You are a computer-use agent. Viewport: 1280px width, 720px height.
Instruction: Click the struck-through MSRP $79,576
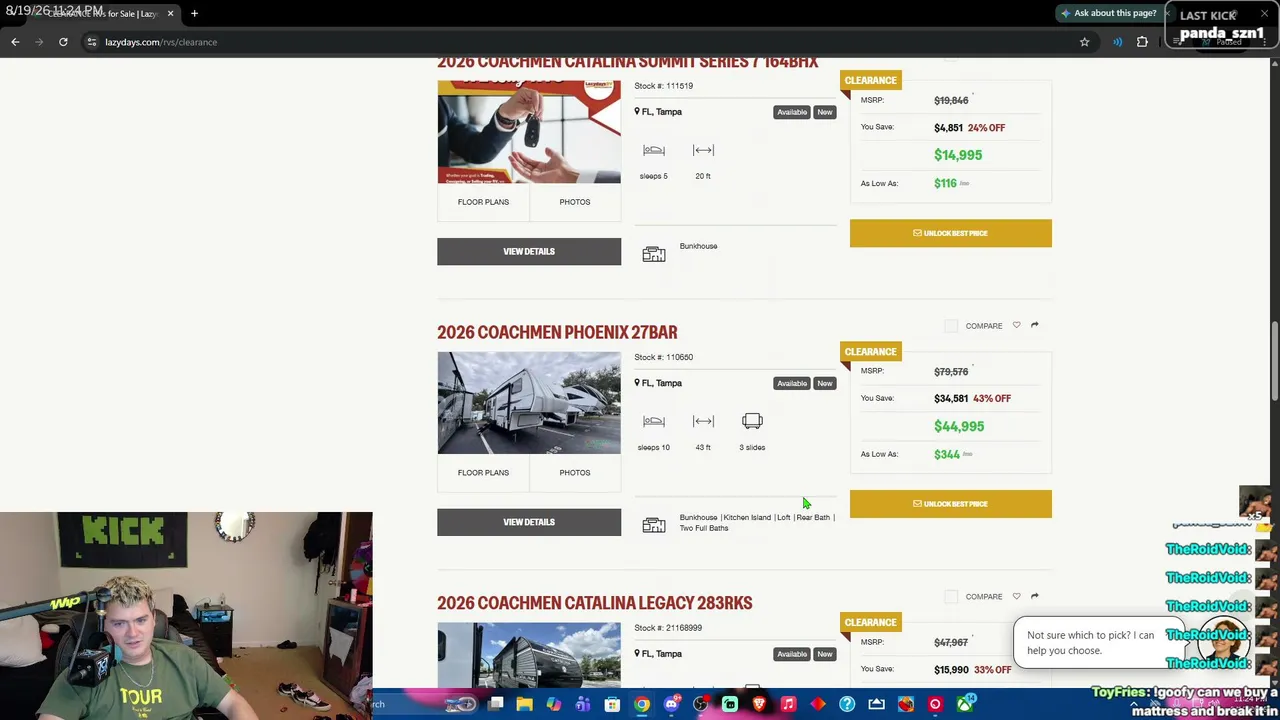(951, 372)
